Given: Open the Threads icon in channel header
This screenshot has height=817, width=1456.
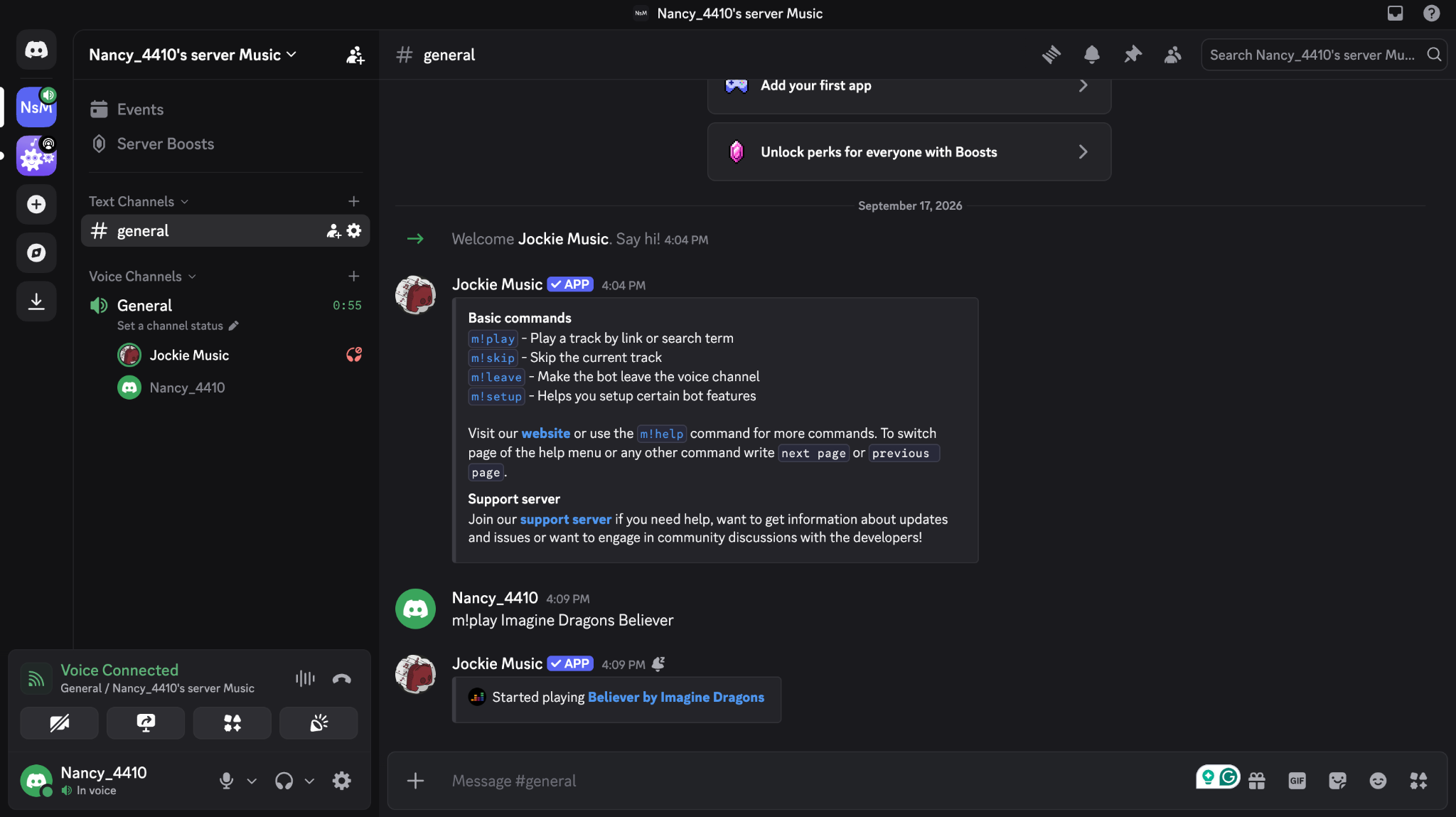Looking at the screenshot, I should [x=1051, y=55].
